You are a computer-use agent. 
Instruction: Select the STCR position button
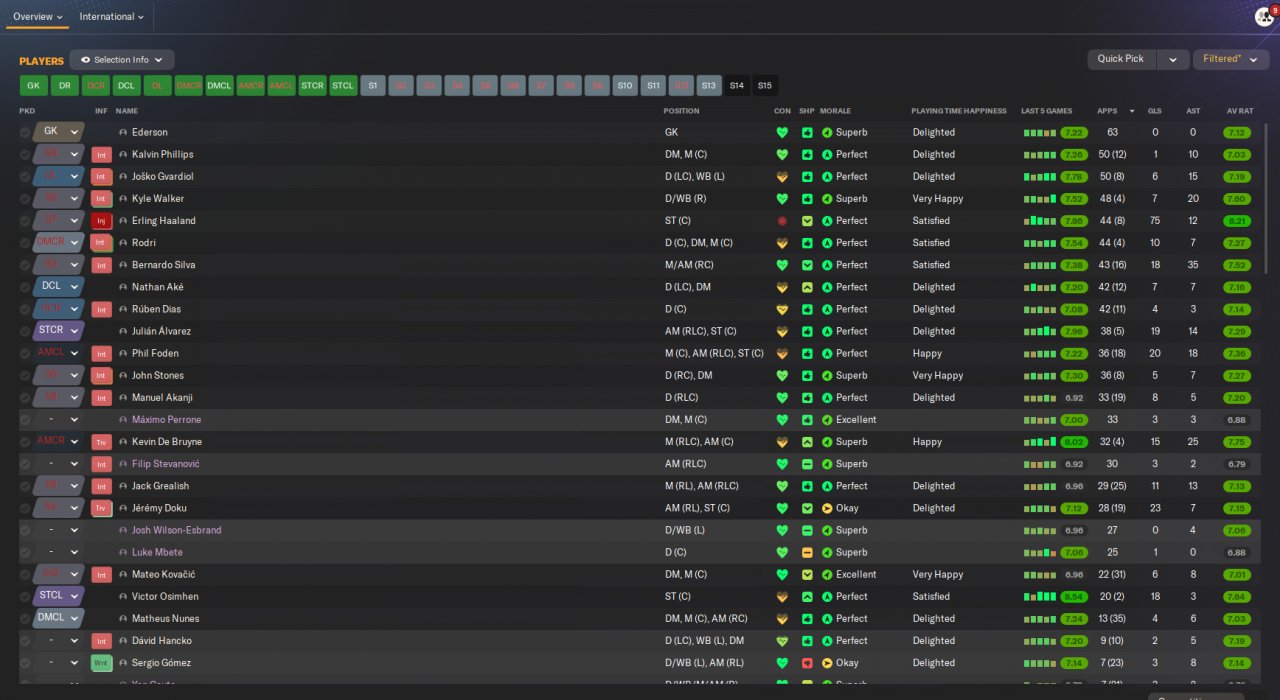312,86
